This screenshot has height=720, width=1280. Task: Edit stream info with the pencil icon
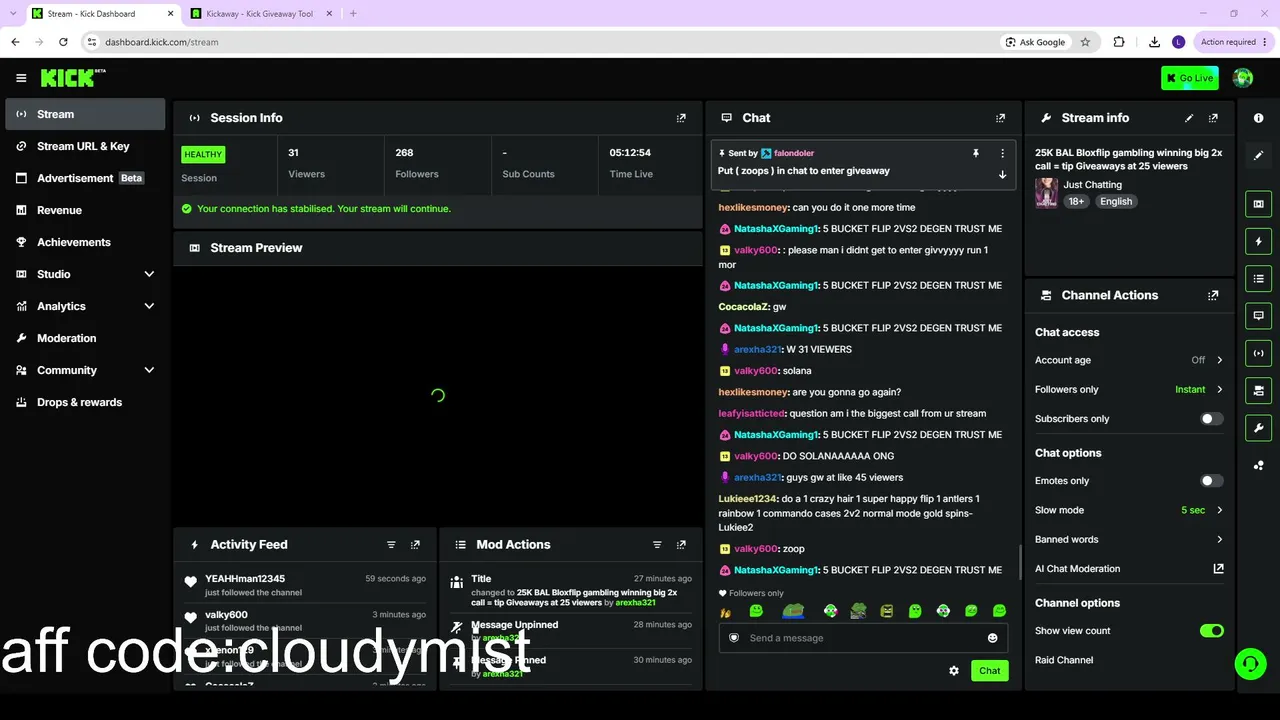pyautogui.click(x=1189, y=118)
